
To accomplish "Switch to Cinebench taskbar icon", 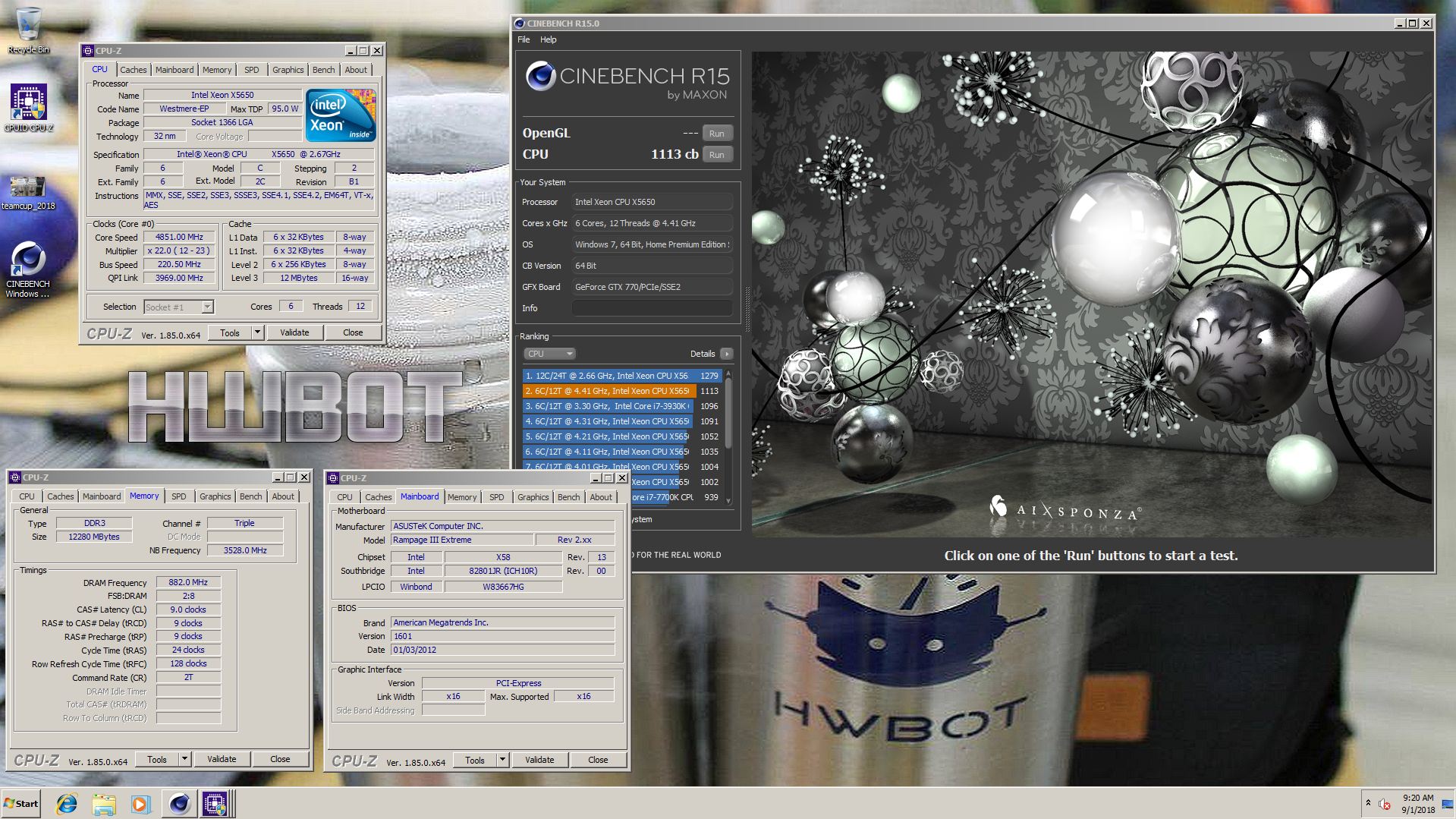I will 179,804.
